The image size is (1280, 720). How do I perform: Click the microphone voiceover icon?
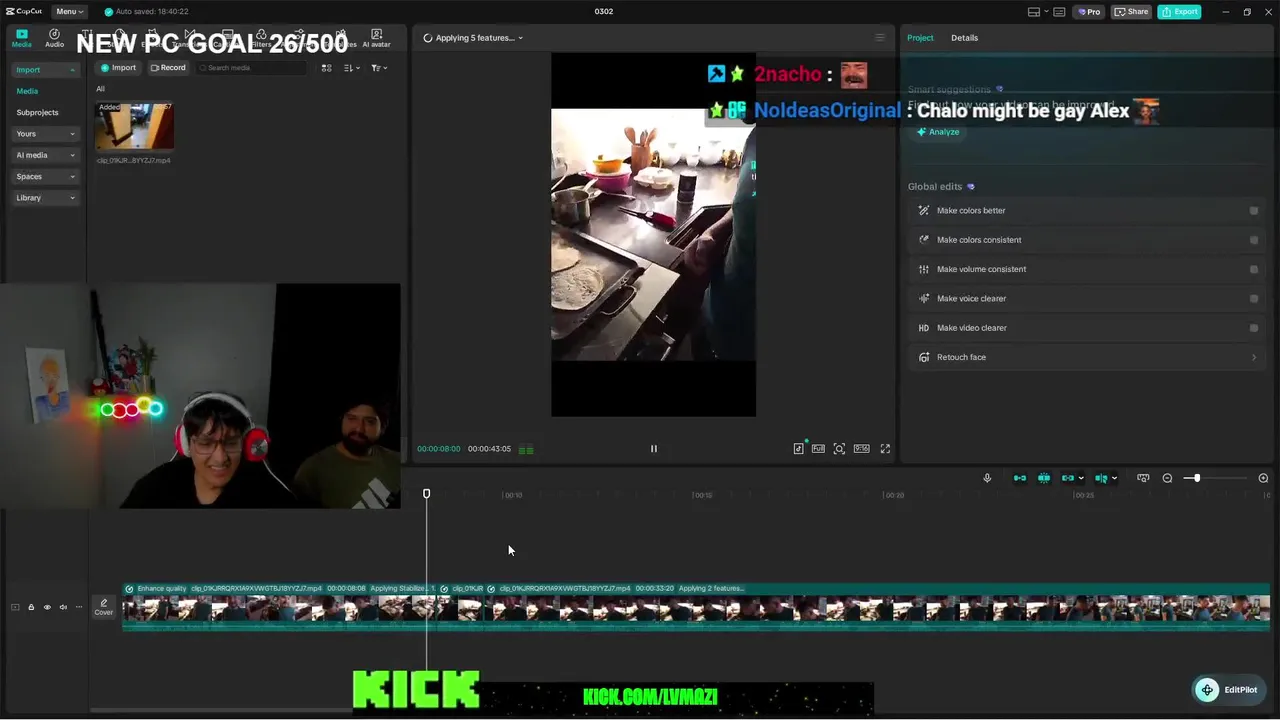tap(987, 478)
